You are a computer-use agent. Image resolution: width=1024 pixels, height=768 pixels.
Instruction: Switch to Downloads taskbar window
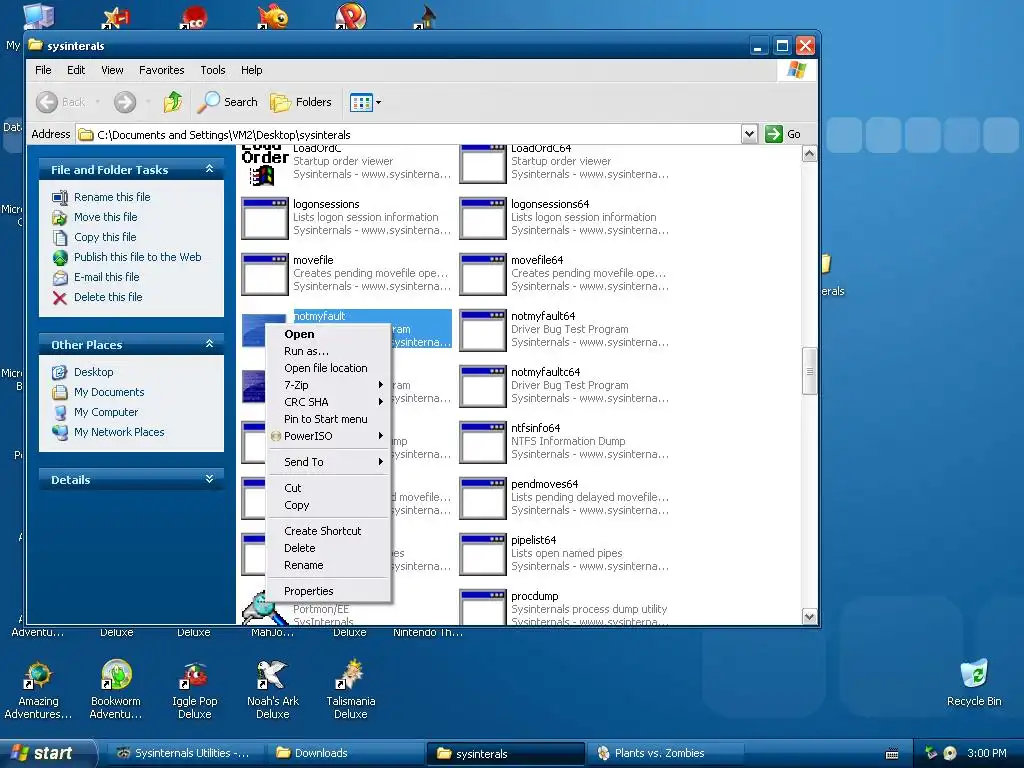tap(346, 753)
